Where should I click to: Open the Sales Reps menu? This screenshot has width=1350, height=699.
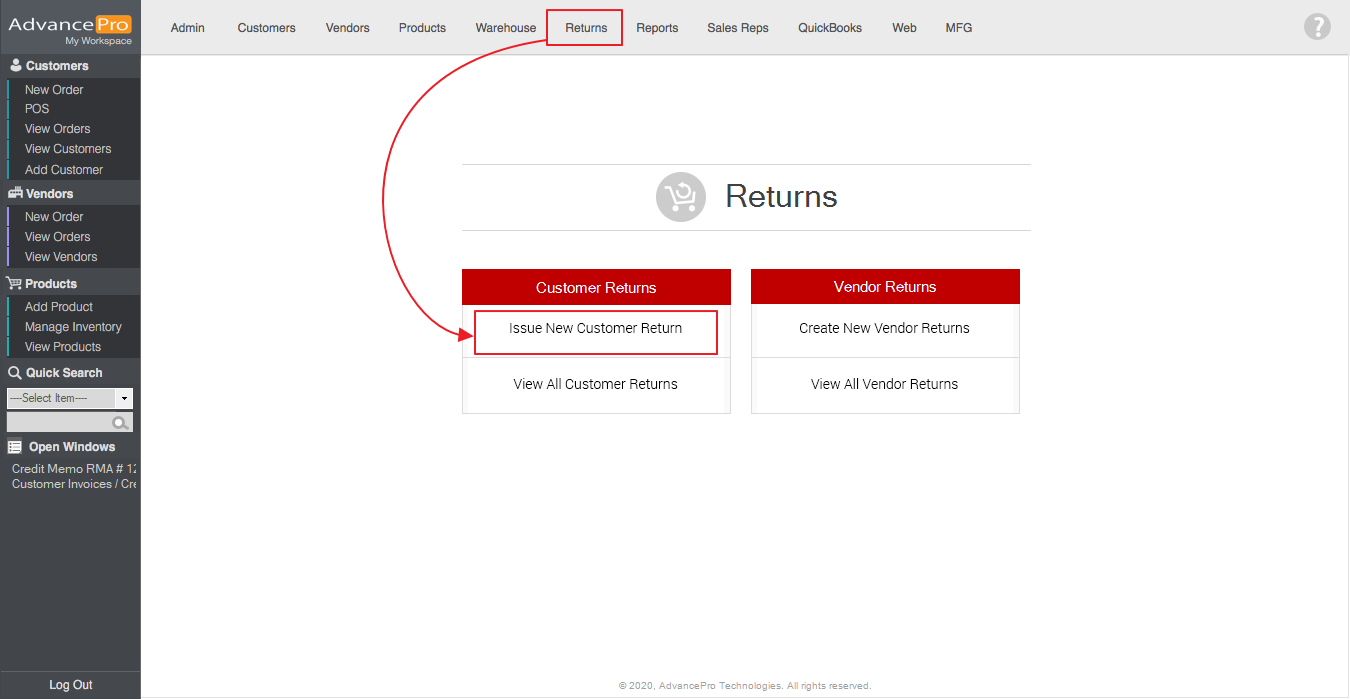(737, 28)
